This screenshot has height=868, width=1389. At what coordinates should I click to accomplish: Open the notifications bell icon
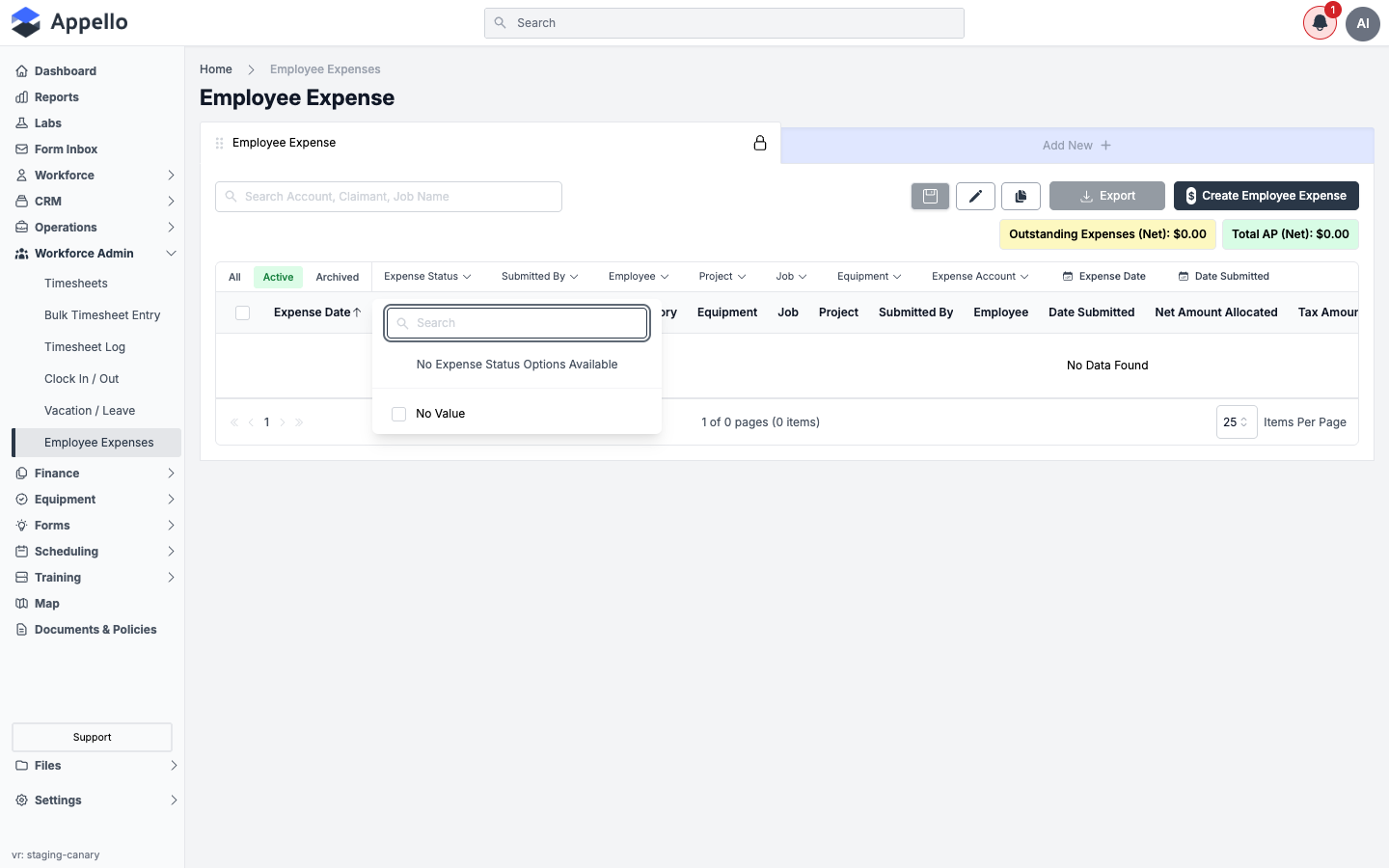pyautogui.click(x=1320, y=23)
